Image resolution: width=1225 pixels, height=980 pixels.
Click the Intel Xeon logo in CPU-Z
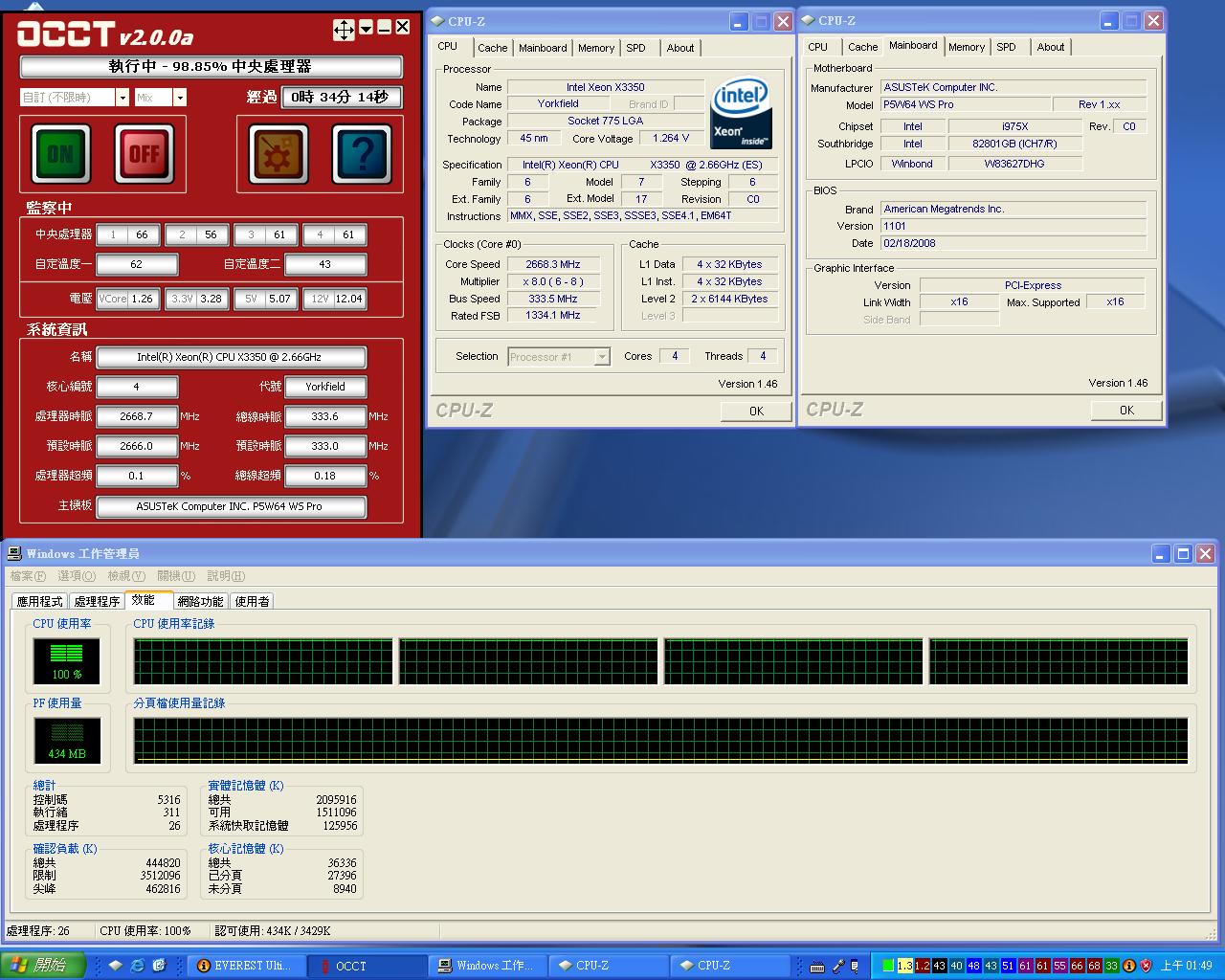point(742,114)
